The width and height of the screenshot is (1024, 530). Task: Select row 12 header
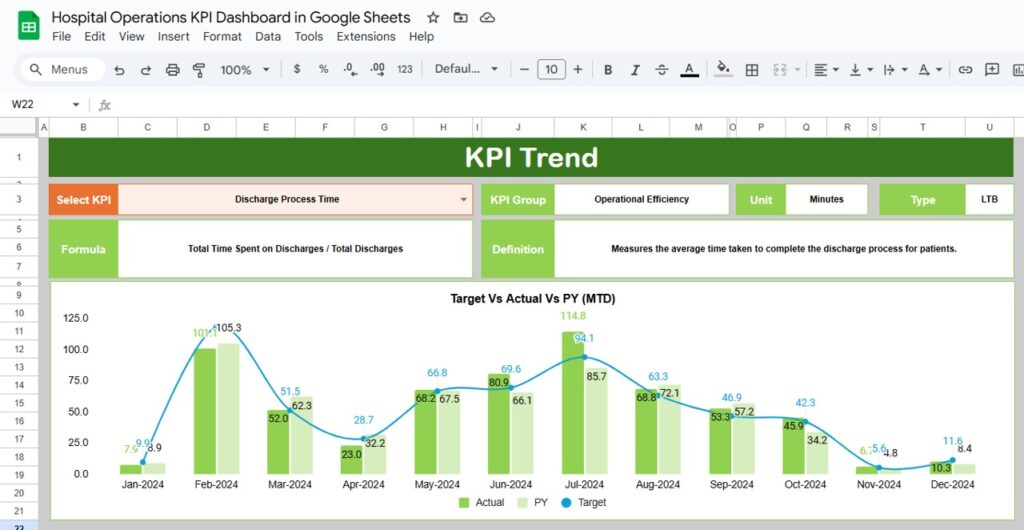pyautogui.click(x=19, y=349)
